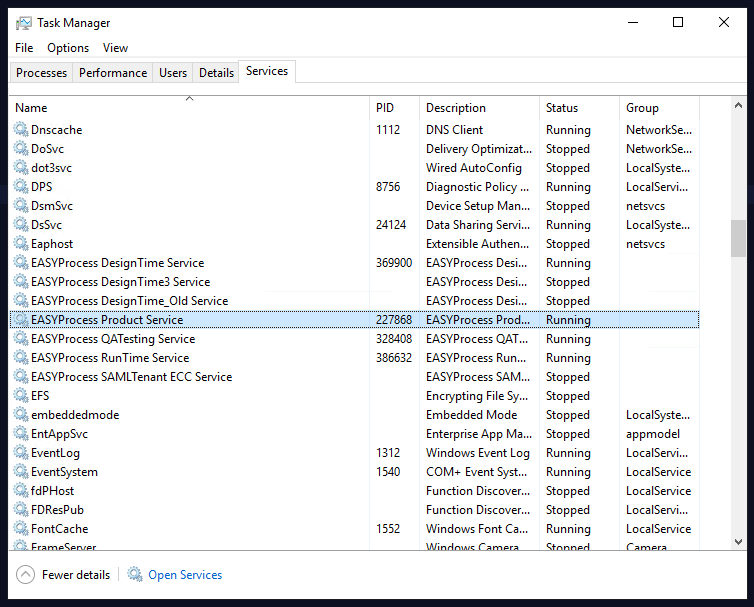Viewport: 754px width, 607px height.
Task: Select EASYProcess Product Service name
Action: pyautogui.click(x=107, y=320)
